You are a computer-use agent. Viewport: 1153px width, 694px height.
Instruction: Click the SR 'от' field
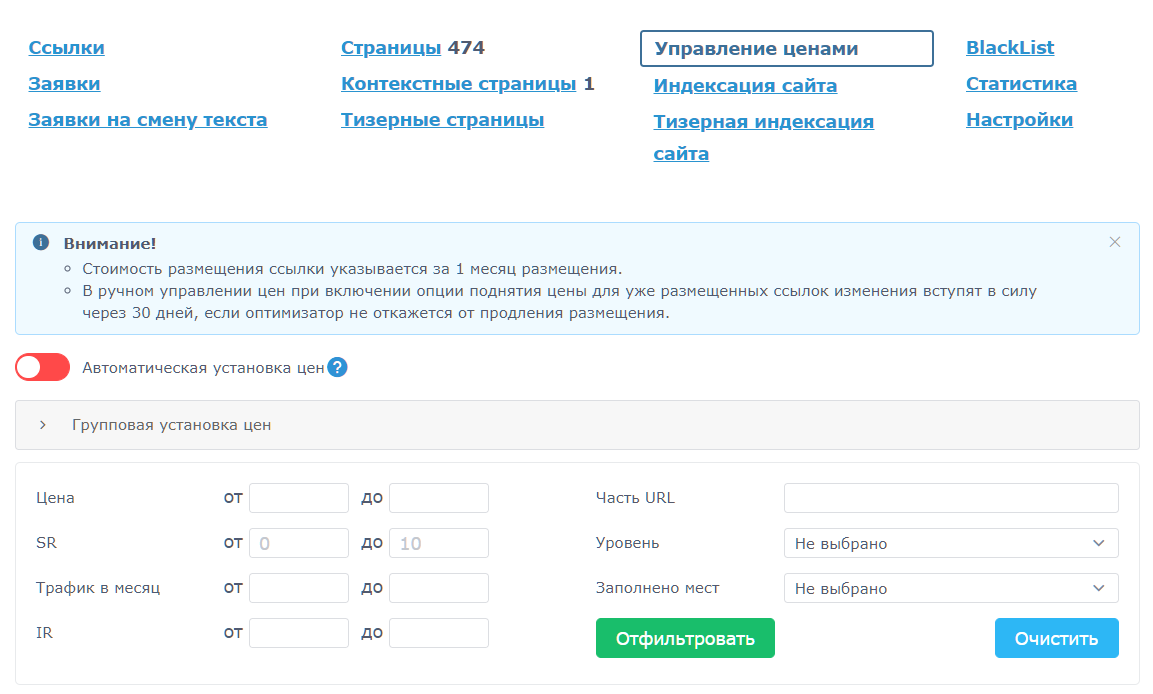(x=299, y=543)
